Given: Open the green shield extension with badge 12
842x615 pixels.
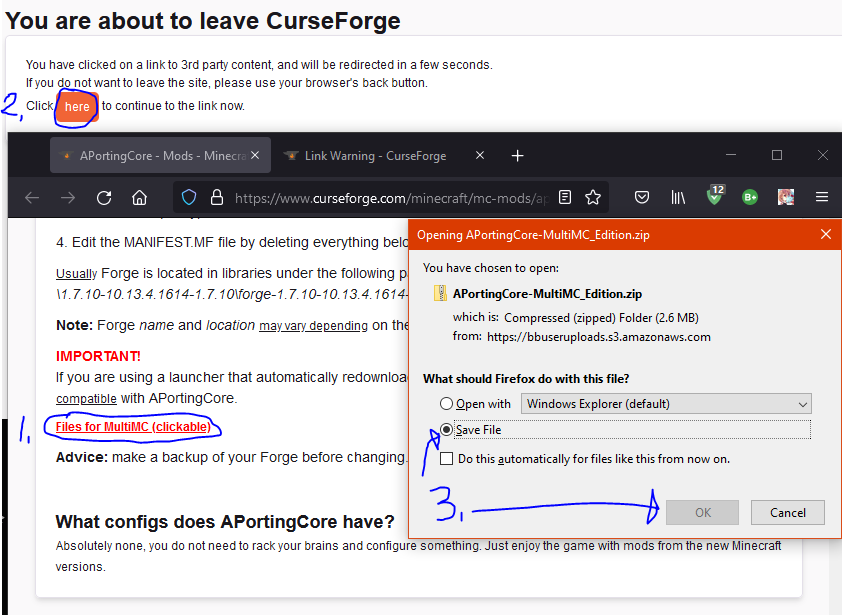Looking at the screenshot, I should click(715, 196).
